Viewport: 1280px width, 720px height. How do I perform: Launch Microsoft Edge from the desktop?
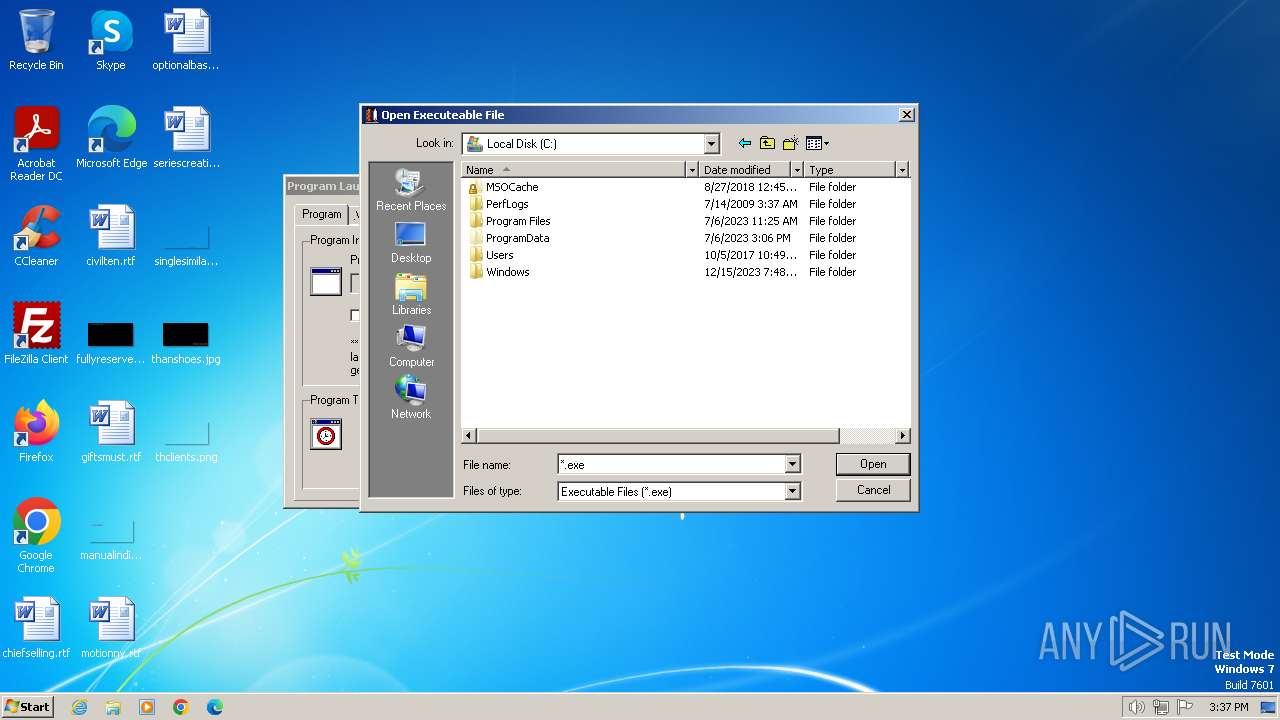click(111, 138)
